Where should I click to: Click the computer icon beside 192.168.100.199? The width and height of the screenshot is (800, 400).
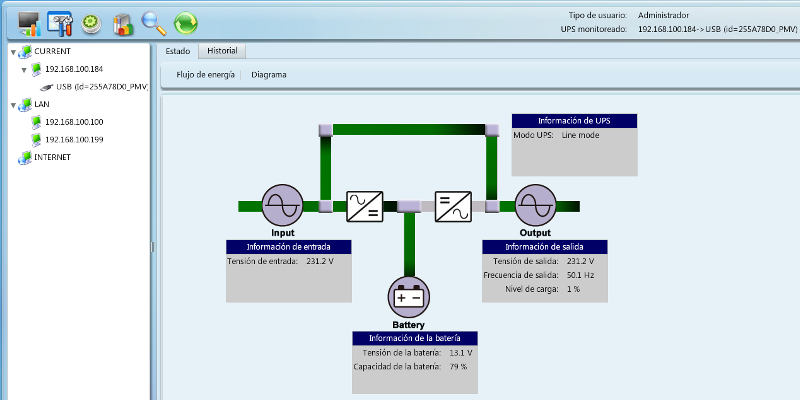click(x=36, y=140)
